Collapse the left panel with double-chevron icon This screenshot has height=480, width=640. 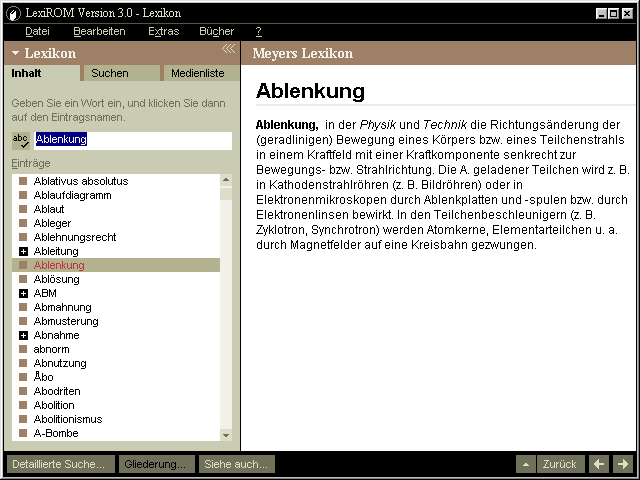pos(228,49)
